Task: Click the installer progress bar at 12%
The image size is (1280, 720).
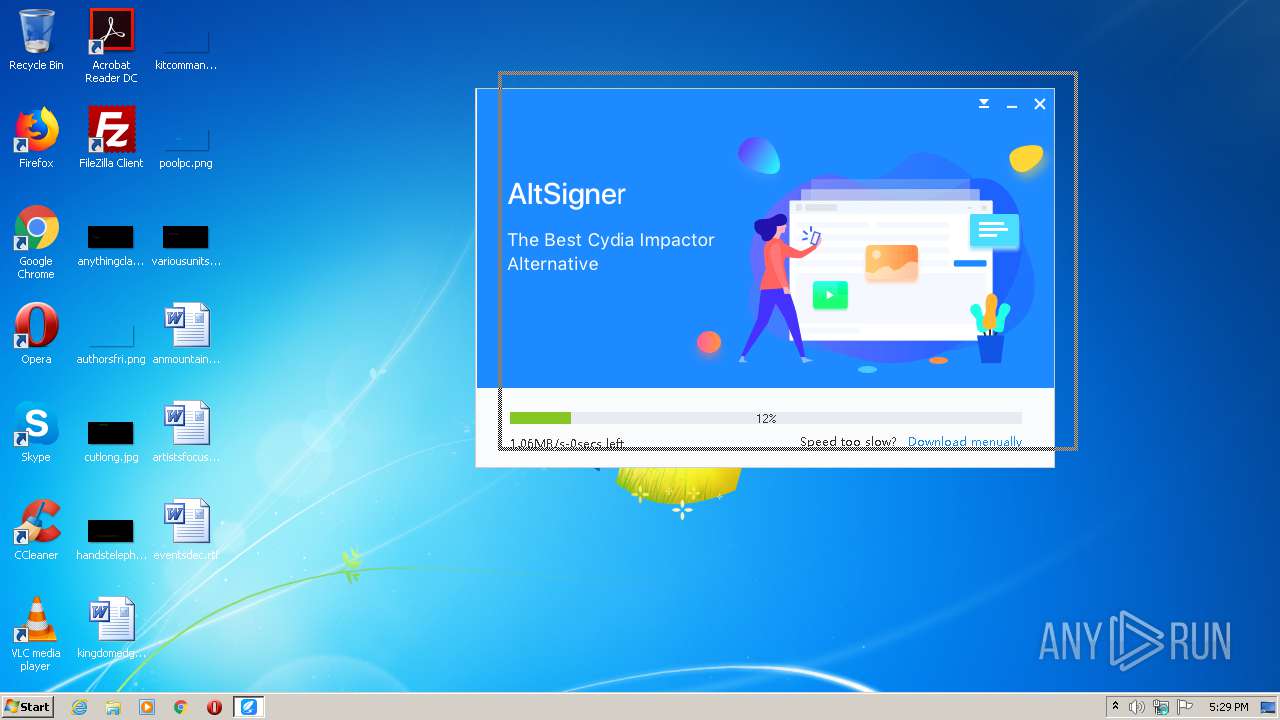Action: point(766,418)
